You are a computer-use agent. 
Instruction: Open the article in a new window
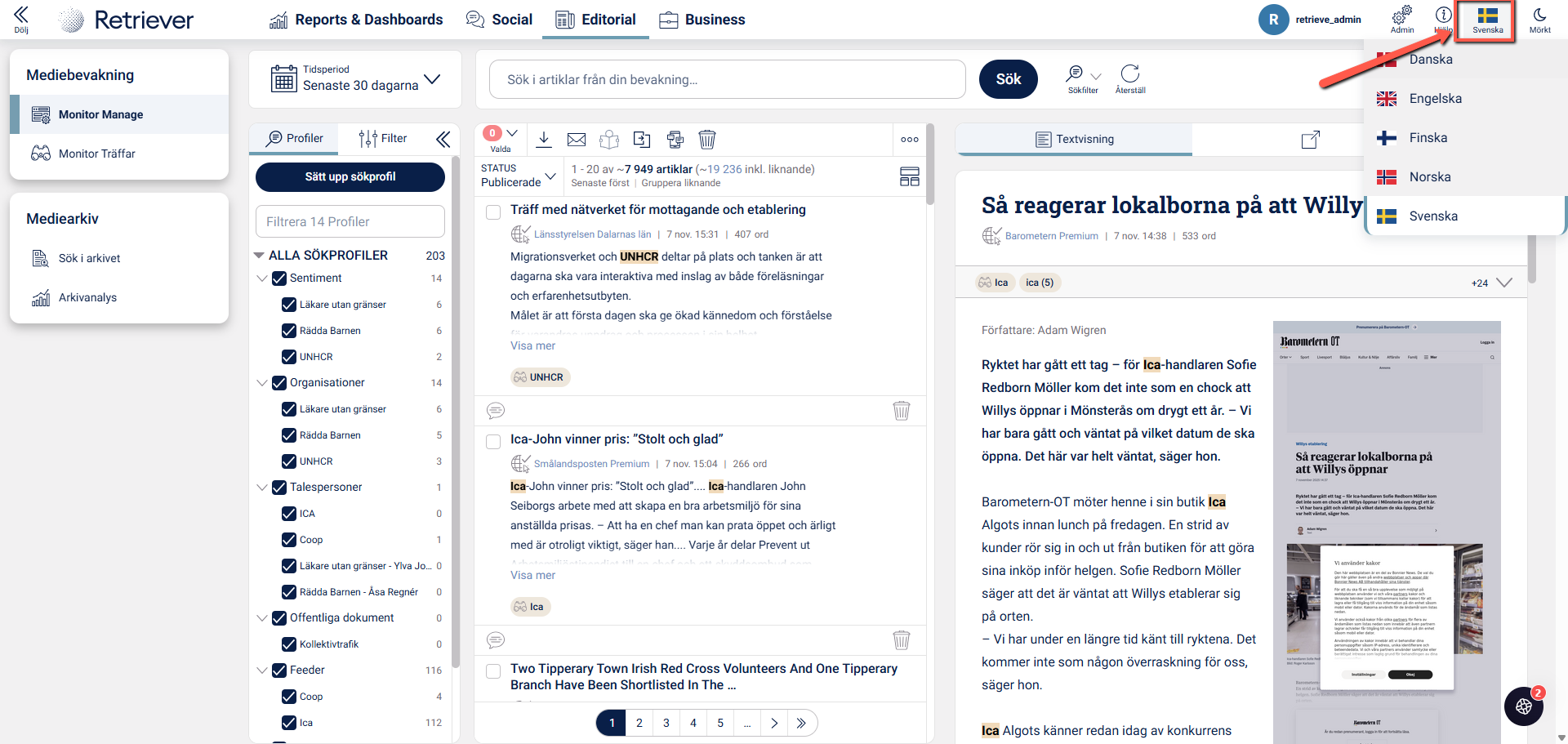(x=1310, y=140)
